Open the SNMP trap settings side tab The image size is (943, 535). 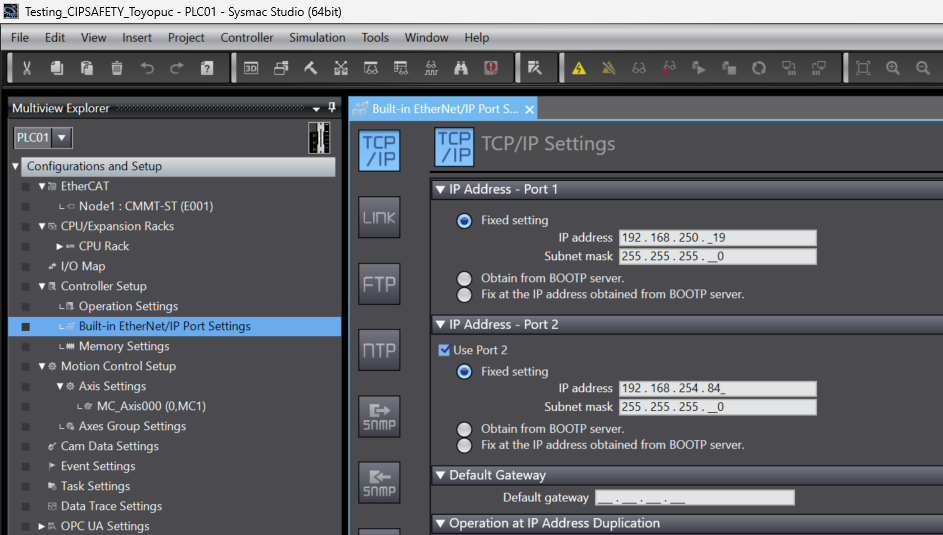pyautogui.click(x=379, y=482)
